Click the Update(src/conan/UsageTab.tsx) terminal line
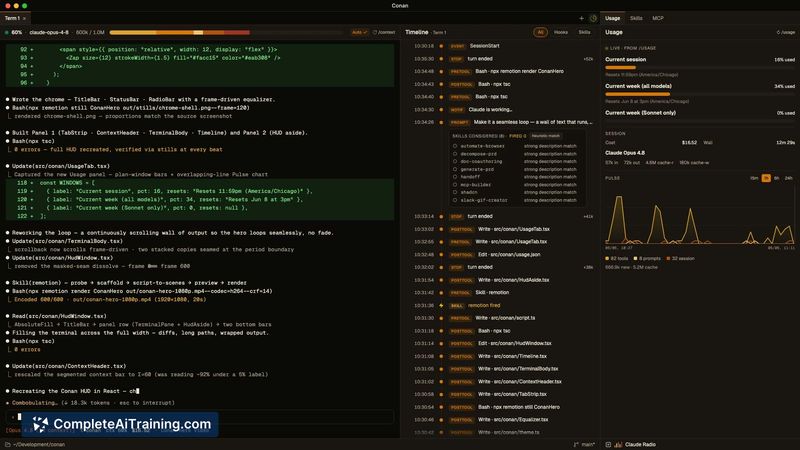 (61, 166)
